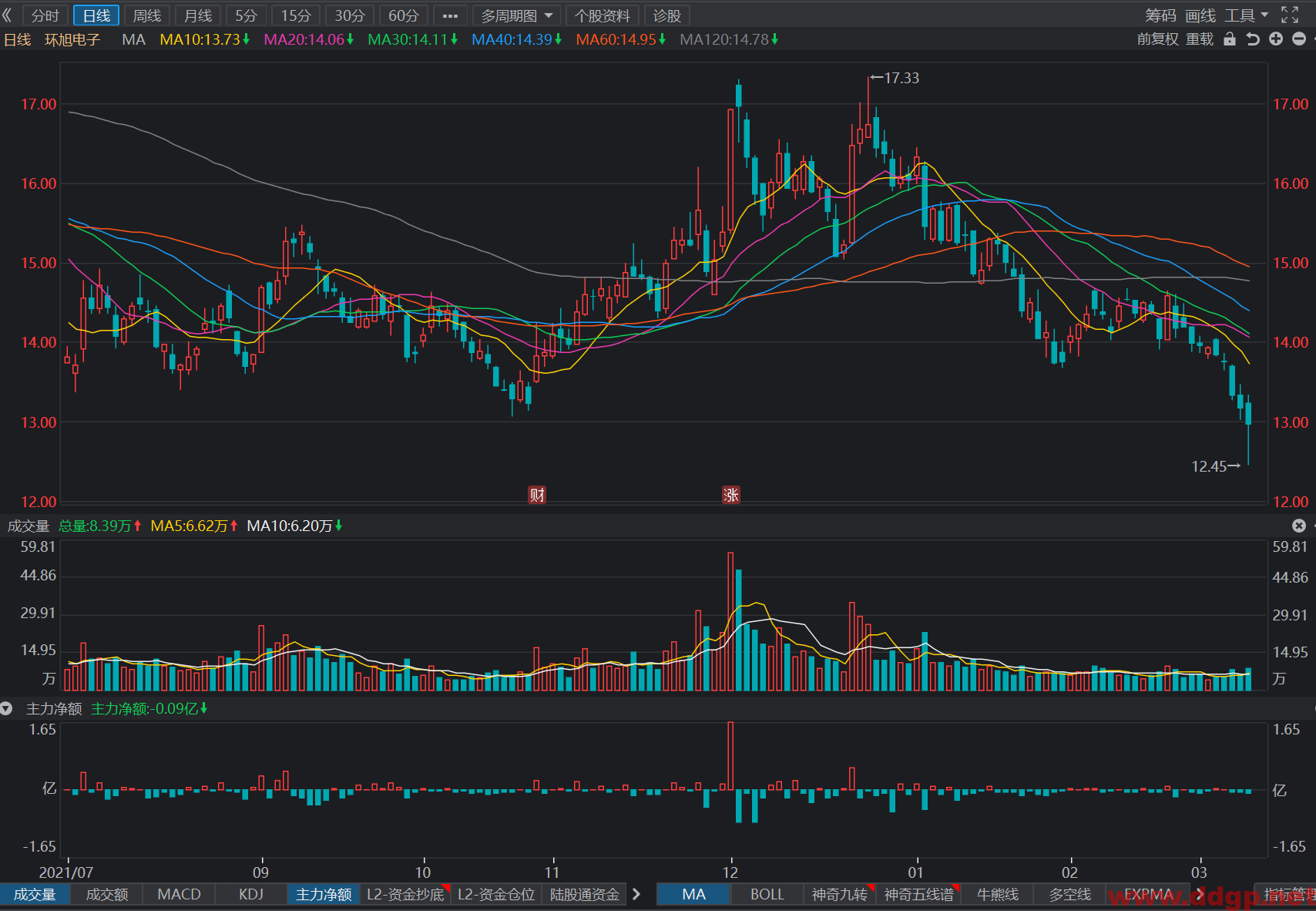The width and height of the screenshot is (1316, 911).
Task: Click the MA indicator label
Action: [x=133, y=39]
